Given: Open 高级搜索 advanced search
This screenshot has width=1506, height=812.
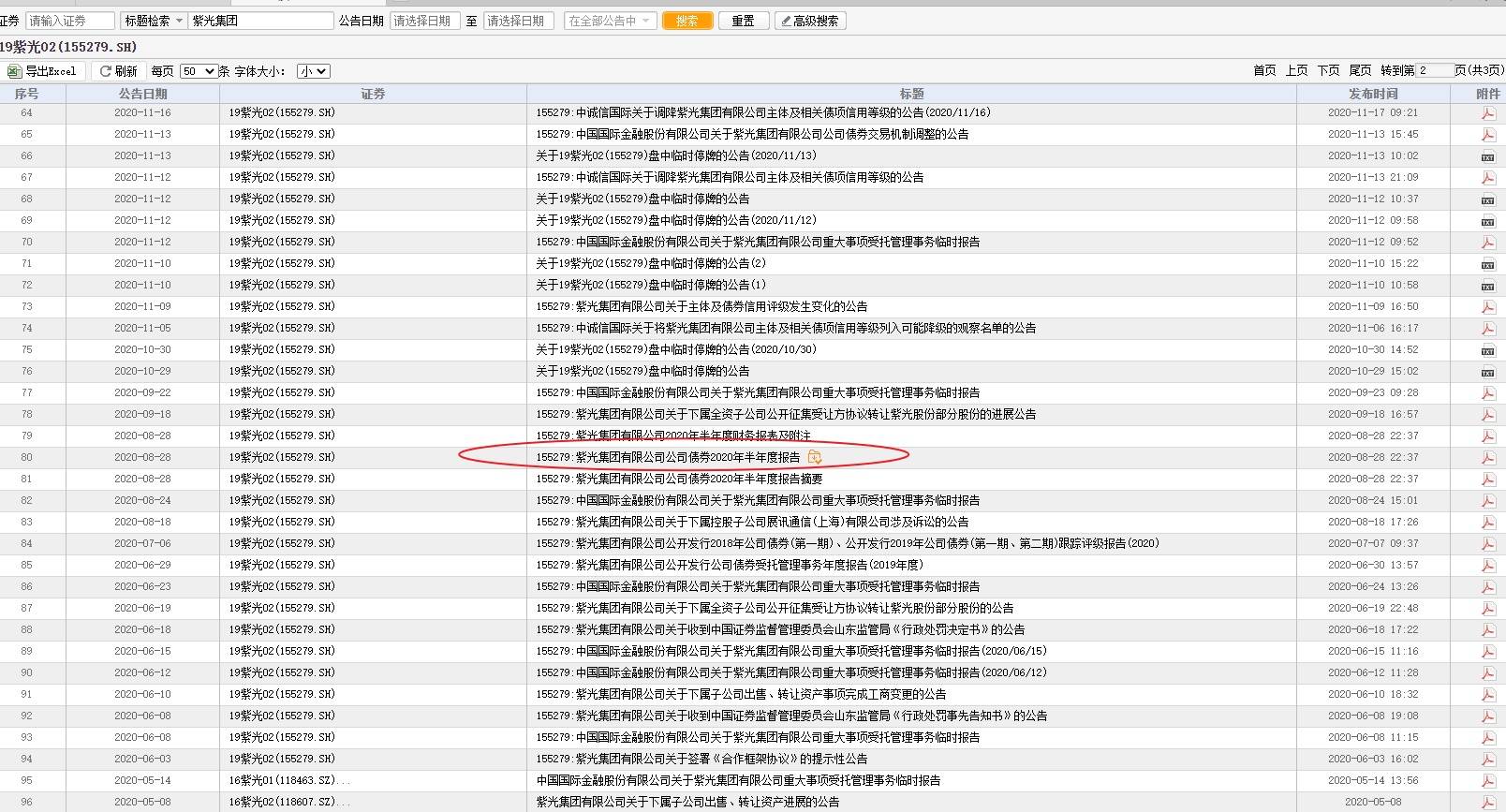Looking at the screenshot, I should coord(810,21).
